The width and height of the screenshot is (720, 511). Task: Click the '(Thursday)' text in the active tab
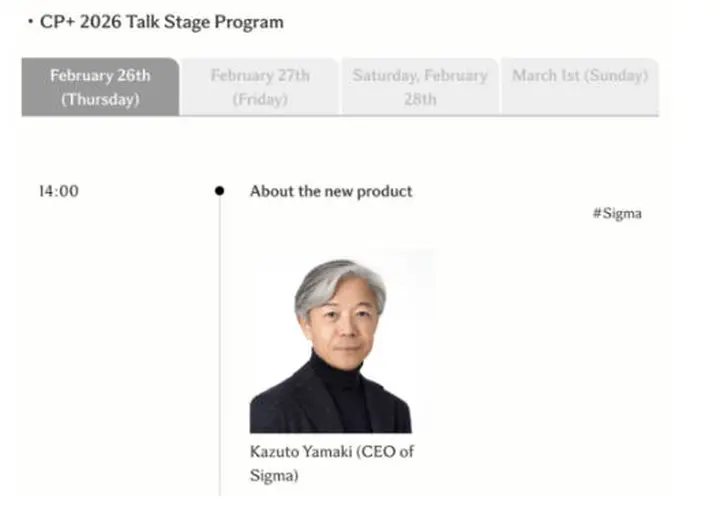pyautogui.click(x=100, y=99)
